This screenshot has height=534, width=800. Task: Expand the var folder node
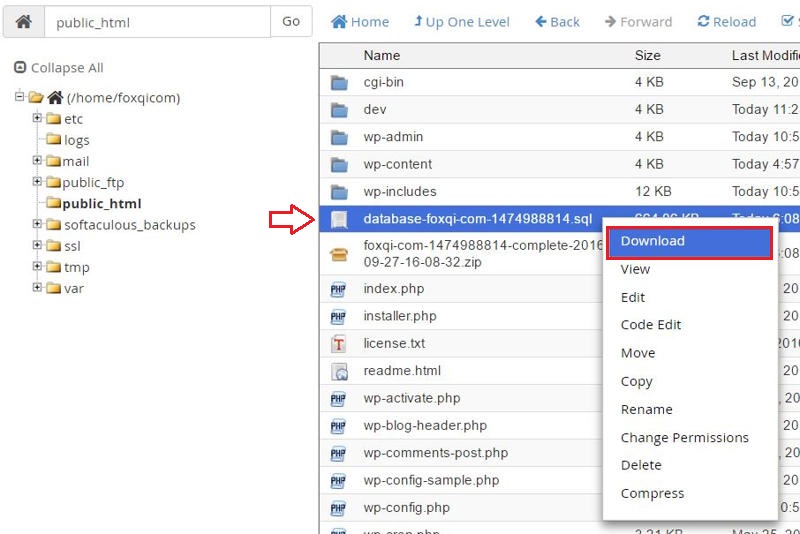tap(37, 287)
